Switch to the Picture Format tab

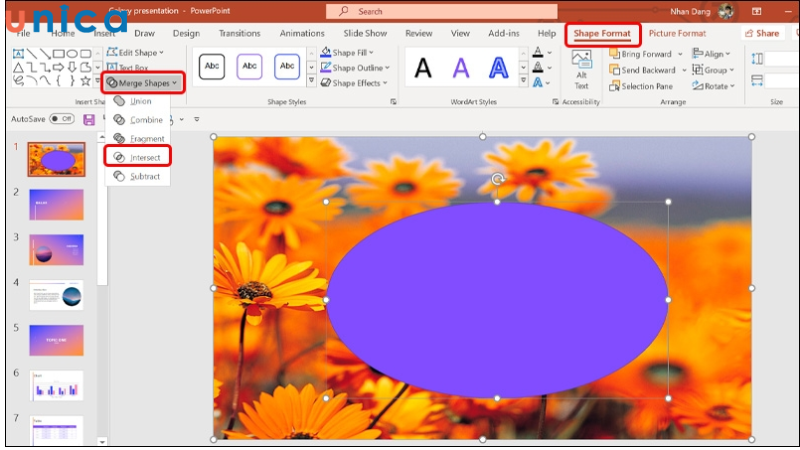click(677, 33)
